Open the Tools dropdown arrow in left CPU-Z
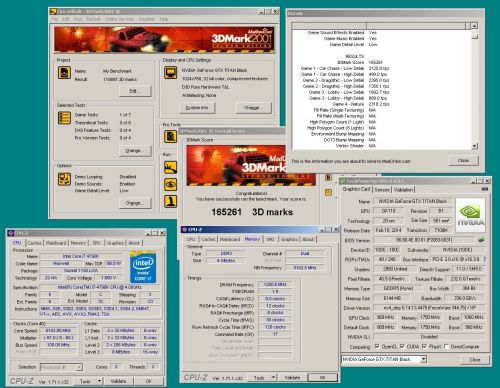The image size is (500, 388). (99, 381)
